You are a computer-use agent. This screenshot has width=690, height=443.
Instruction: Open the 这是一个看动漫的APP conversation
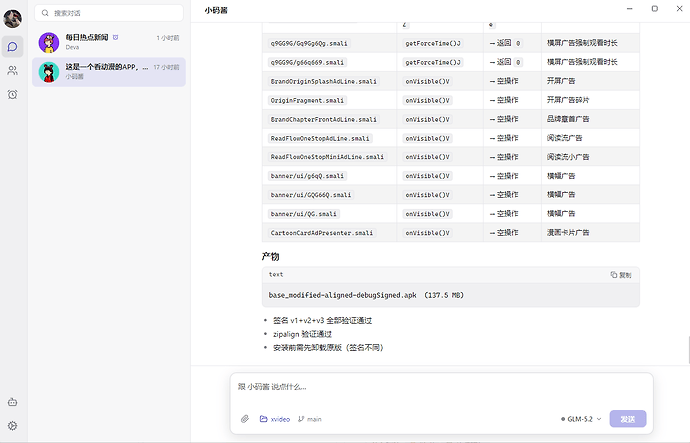109,72
